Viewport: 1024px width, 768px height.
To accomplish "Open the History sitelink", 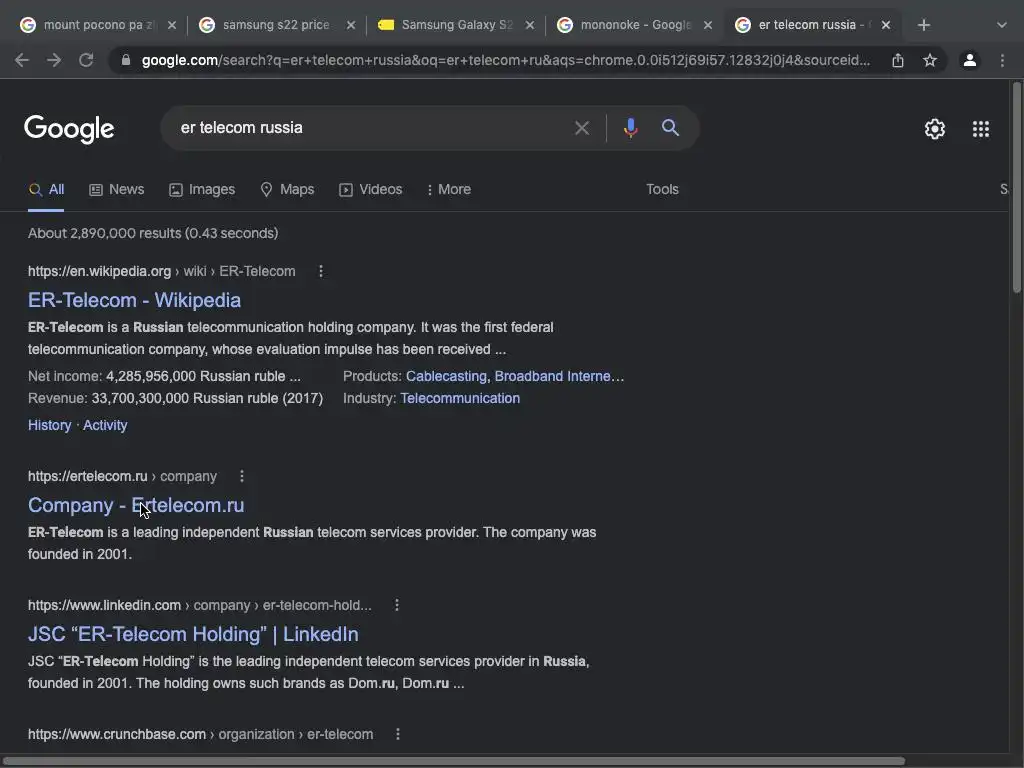I will click(50, 425).
